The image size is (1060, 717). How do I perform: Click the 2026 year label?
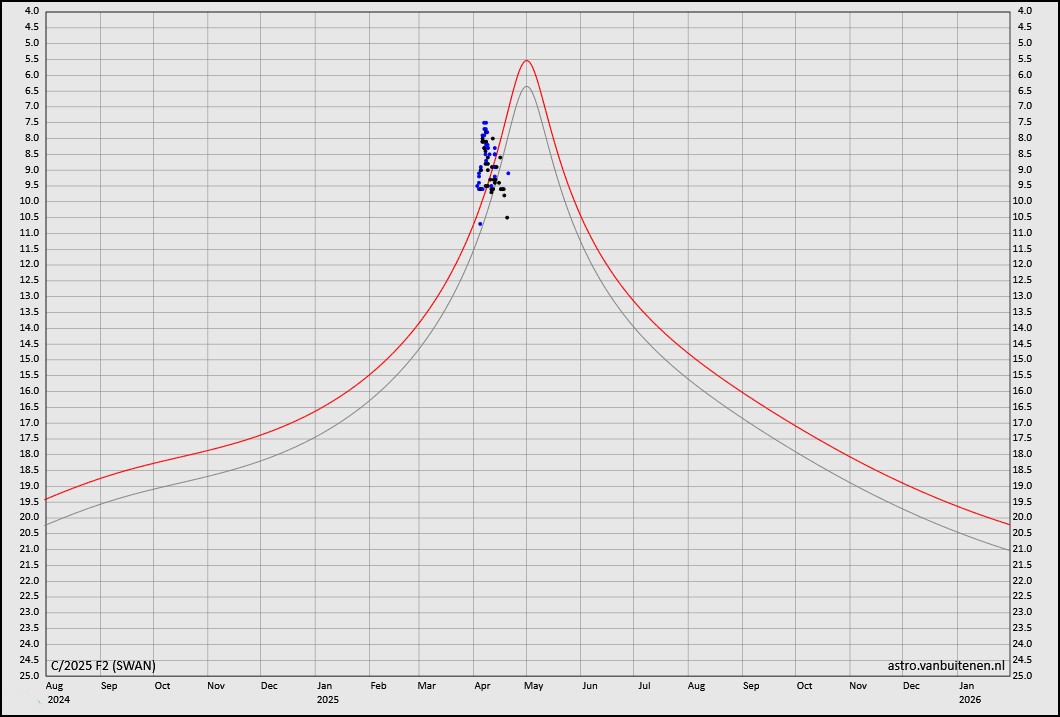click(970, 700)
